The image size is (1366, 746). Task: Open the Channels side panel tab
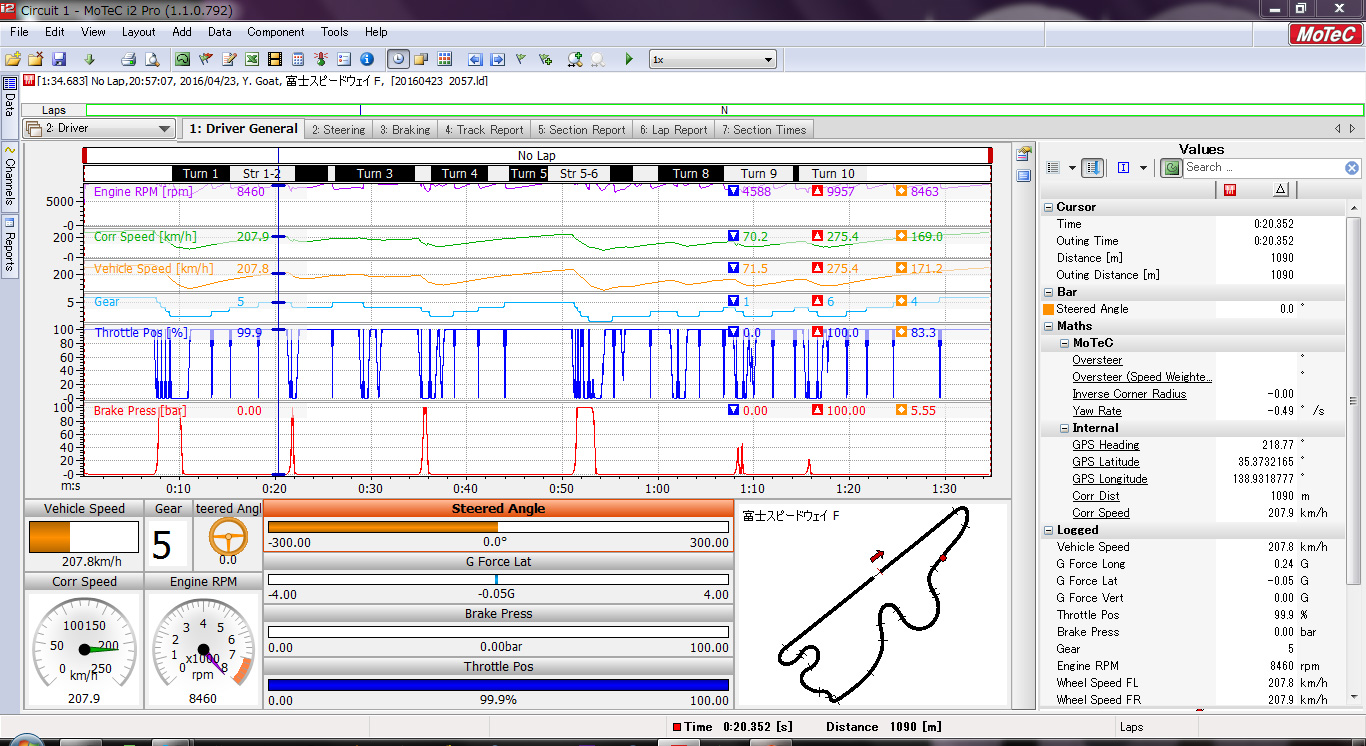[10, 176]
